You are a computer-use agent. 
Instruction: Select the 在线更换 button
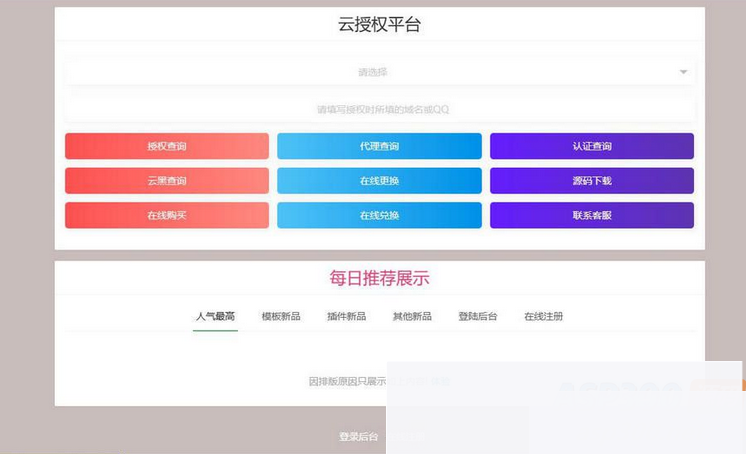[379, 181]
